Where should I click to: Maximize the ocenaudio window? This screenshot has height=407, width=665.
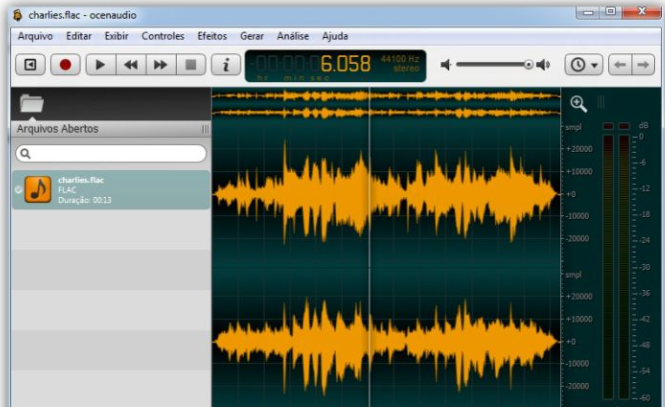click(x=611, y=12)
